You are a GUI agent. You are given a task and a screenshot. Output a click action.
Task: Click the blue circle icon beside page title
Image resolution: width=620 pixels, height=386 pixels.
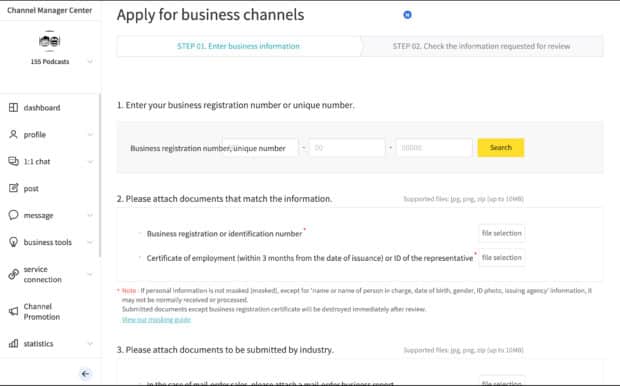(407, 15)
